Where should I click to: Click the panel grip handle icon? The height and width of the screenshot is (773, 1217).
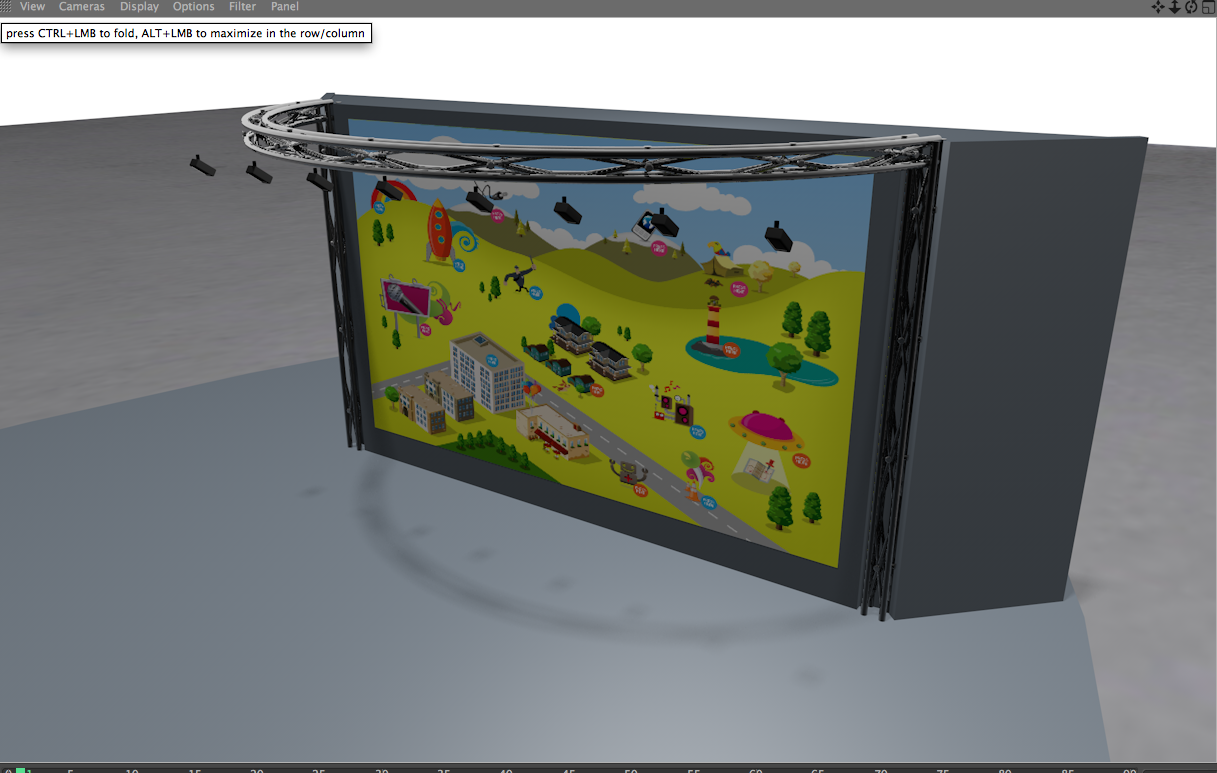[6, 7]
